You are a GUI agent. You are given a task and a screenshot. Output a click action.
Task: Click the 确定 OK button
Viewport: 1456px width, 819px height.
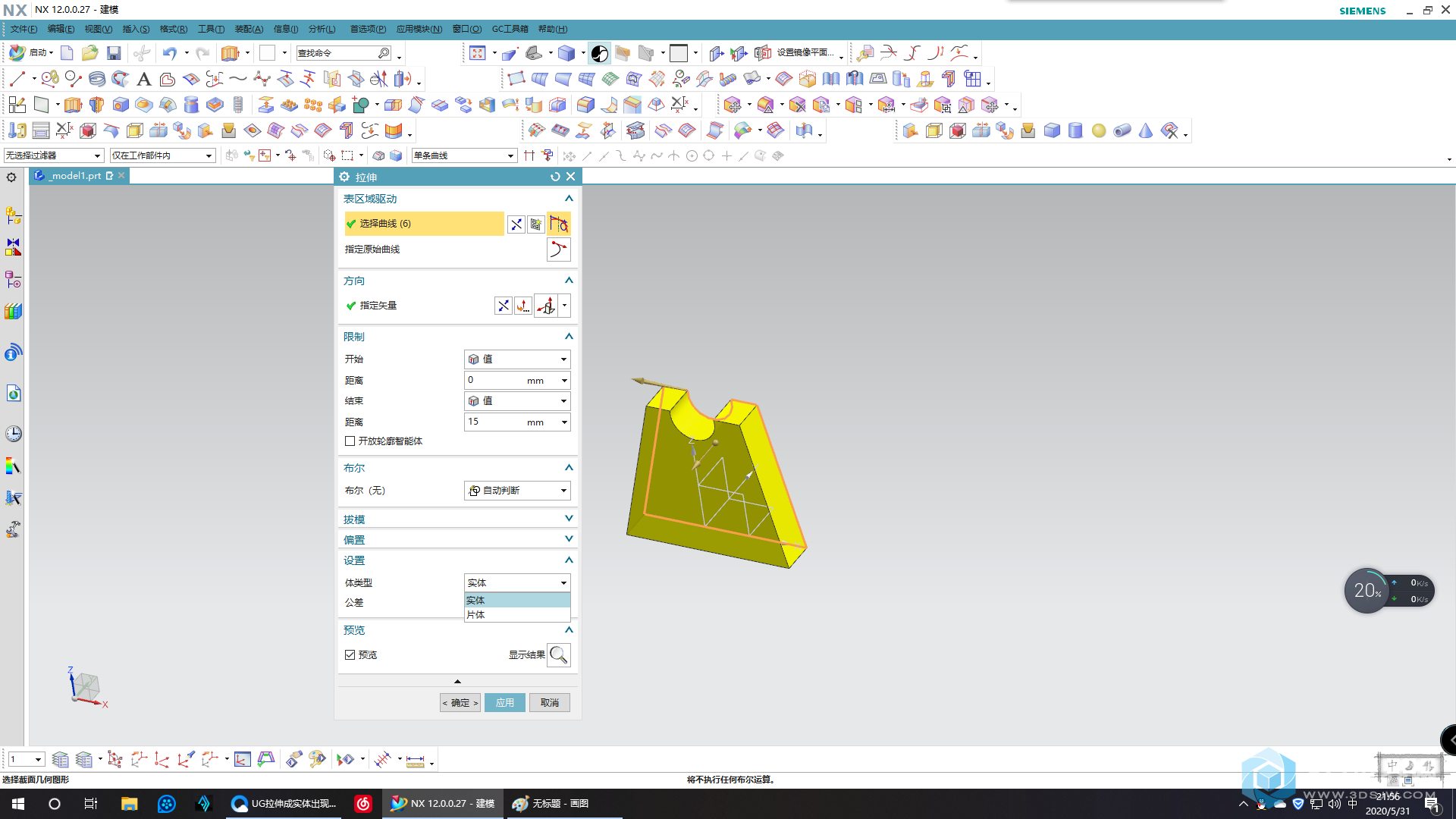460,703
